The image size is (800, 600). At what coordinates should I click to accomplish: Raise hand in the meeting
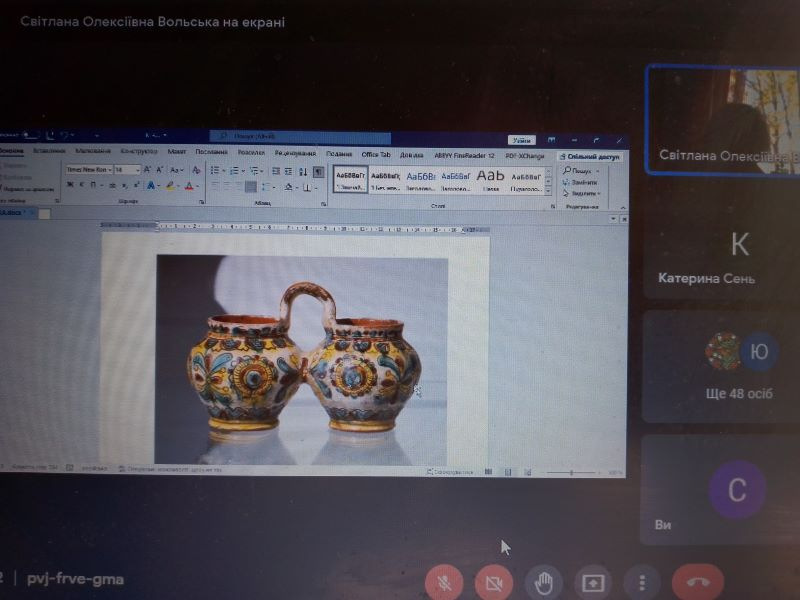point(543,582)
